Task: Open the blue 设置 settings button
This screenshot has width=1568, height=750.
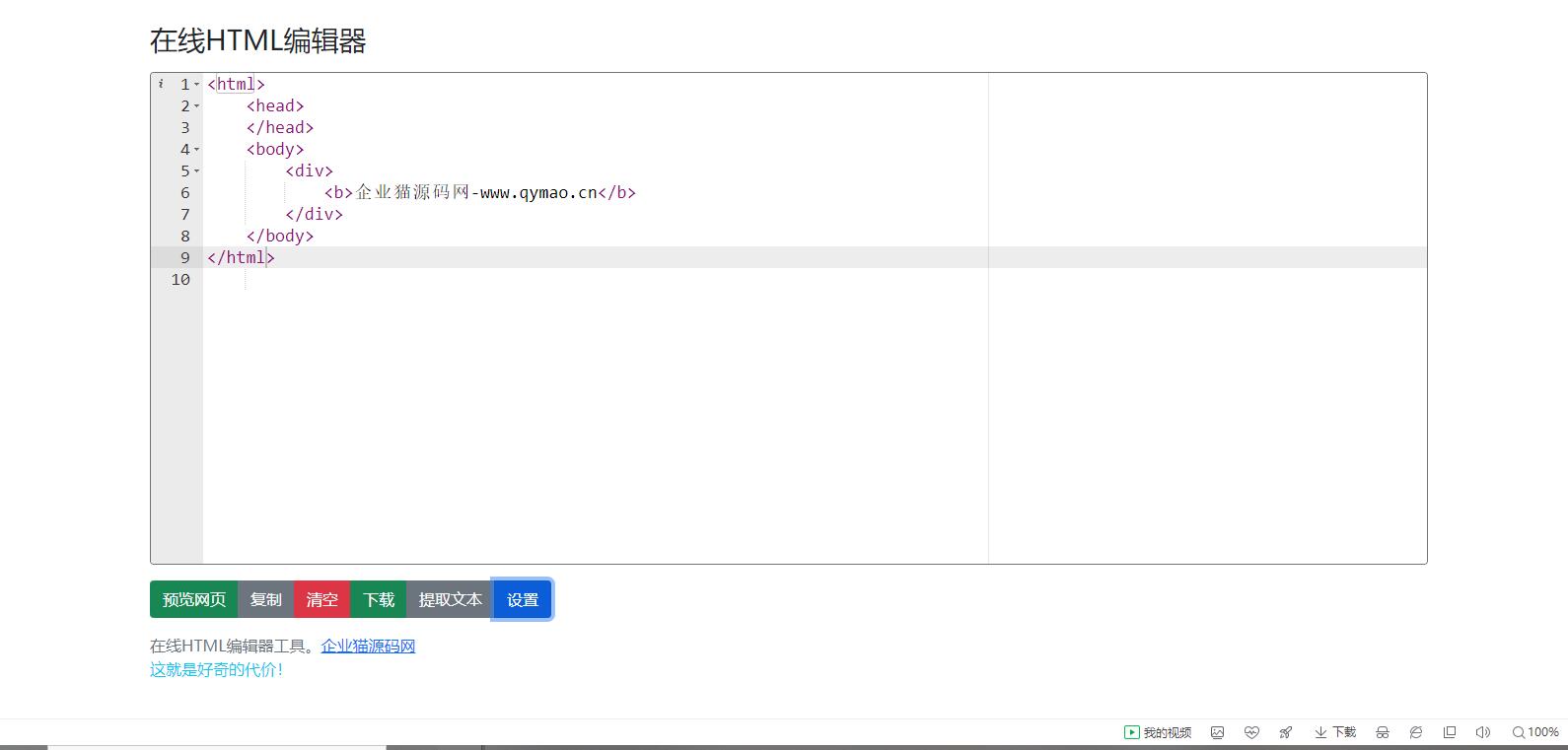Action: pos(523,599)
